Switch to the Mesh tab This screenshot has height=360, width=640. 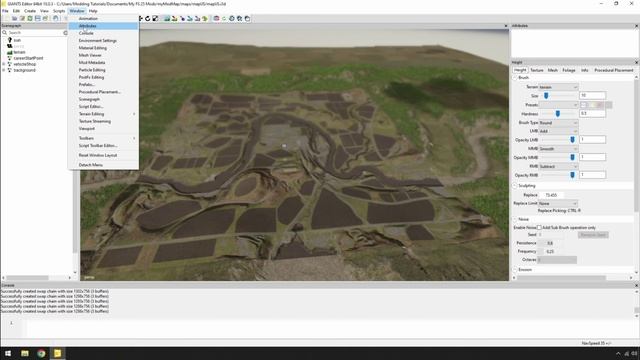[x=553, y=70]
